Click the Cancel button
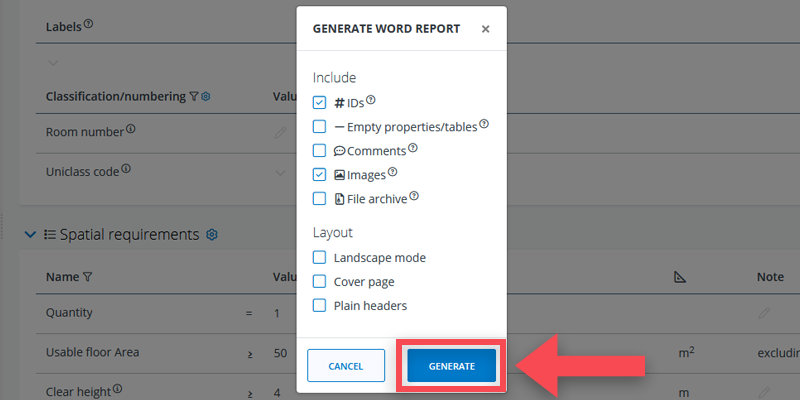Viewport: 800px width, 400px height. click(x=346, y=366)
